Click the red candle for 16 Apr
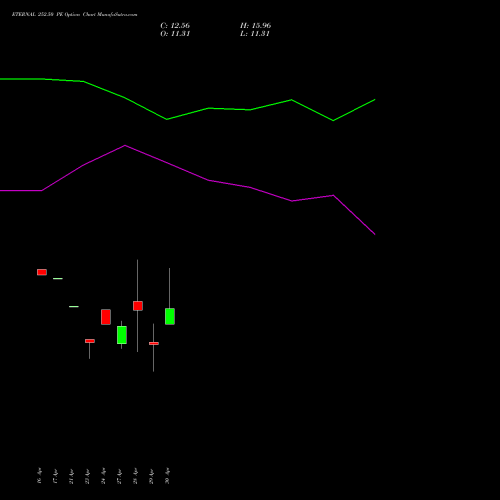 coord(42,272)
